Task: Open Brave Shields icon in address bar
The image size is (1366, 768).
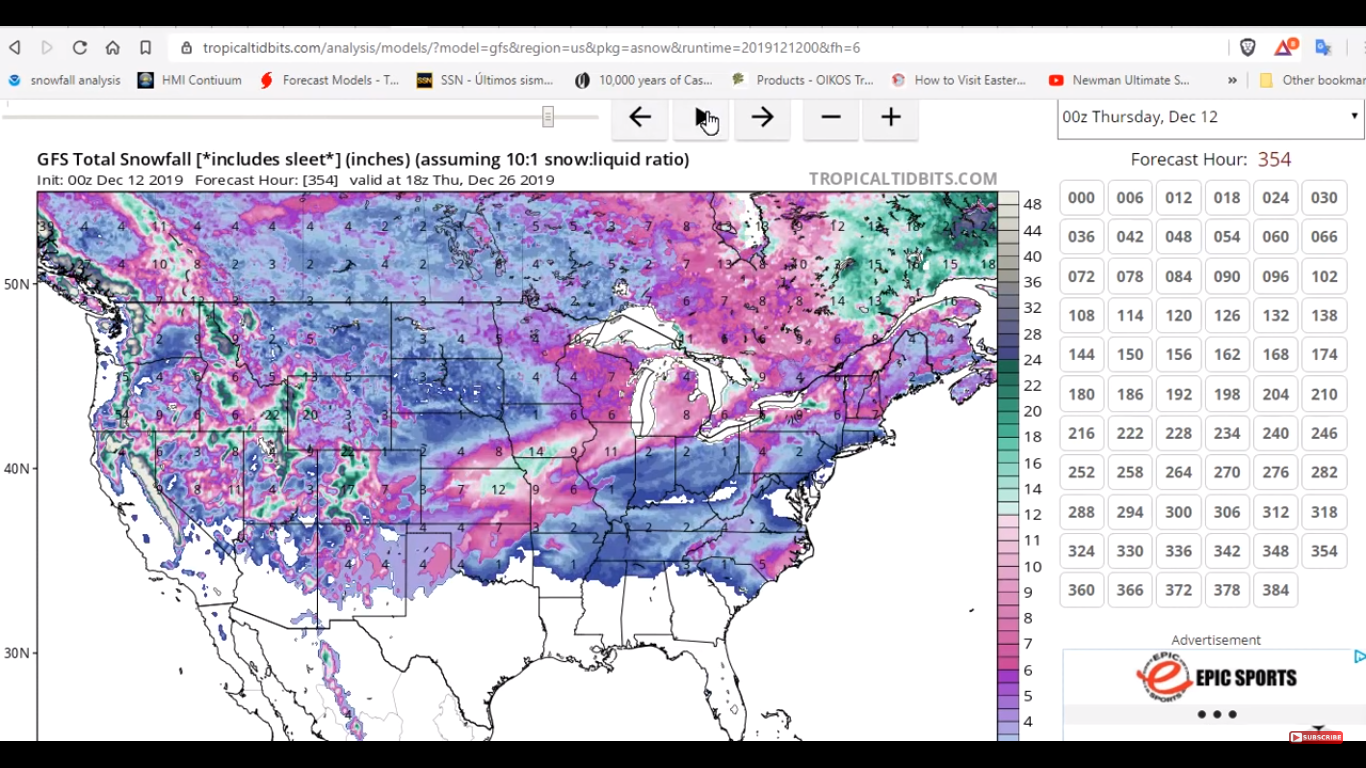Action: coord(1248,48)
